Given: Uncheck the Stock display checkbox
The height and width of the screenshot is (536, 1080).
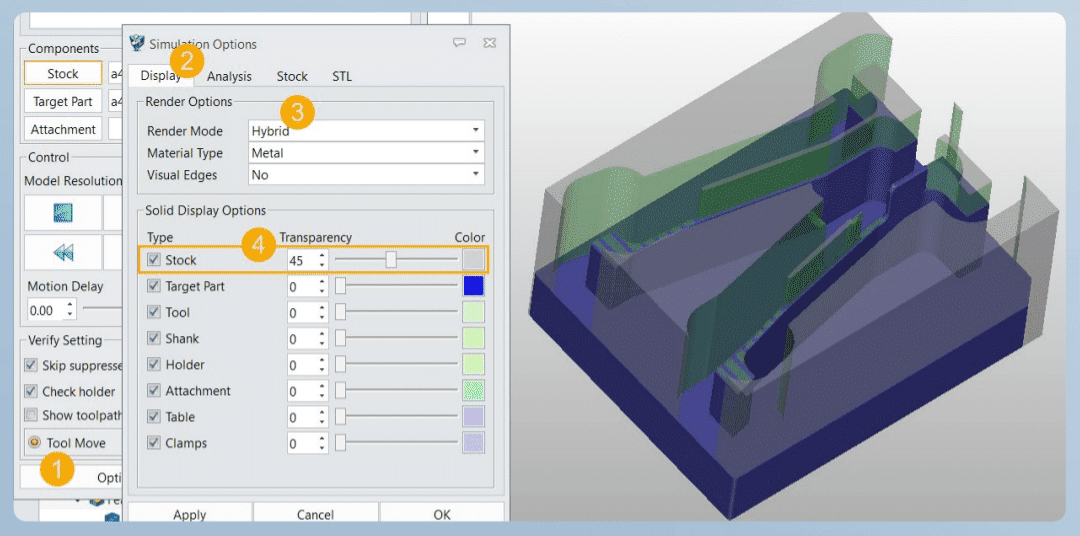Looking at the screenshot, I should pyautogui.click(x=154, y=260).
